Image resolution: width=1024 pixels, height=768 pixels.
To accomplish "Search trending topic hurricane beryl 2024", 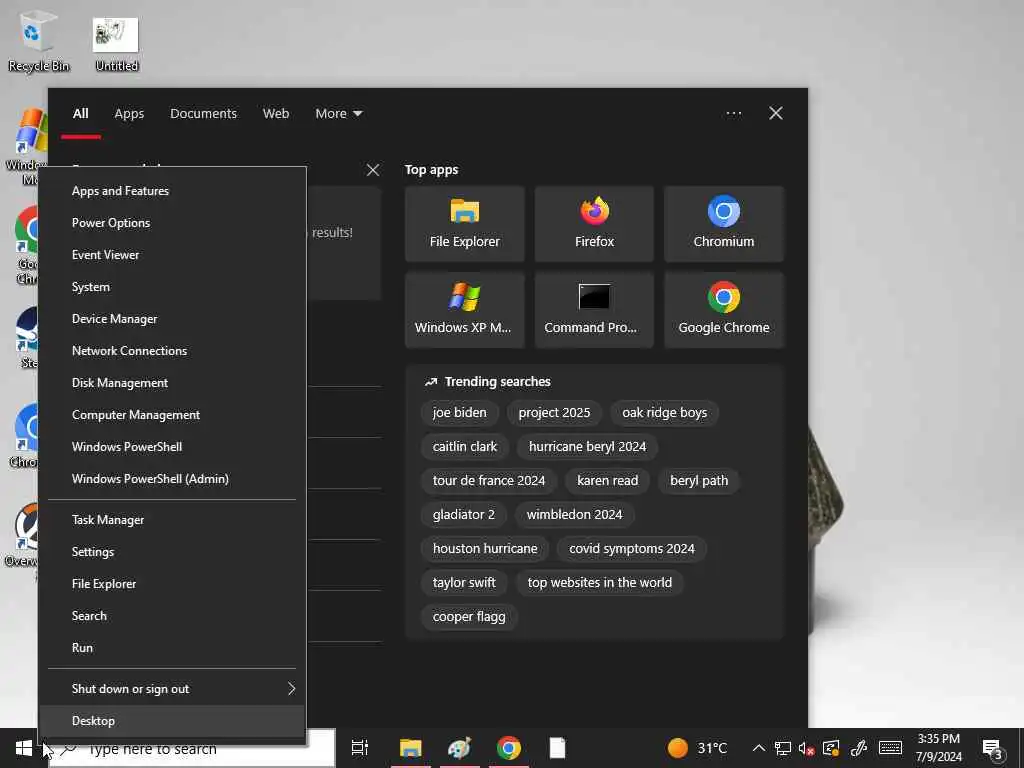I will pyautogui.click(x=588, y=447).
